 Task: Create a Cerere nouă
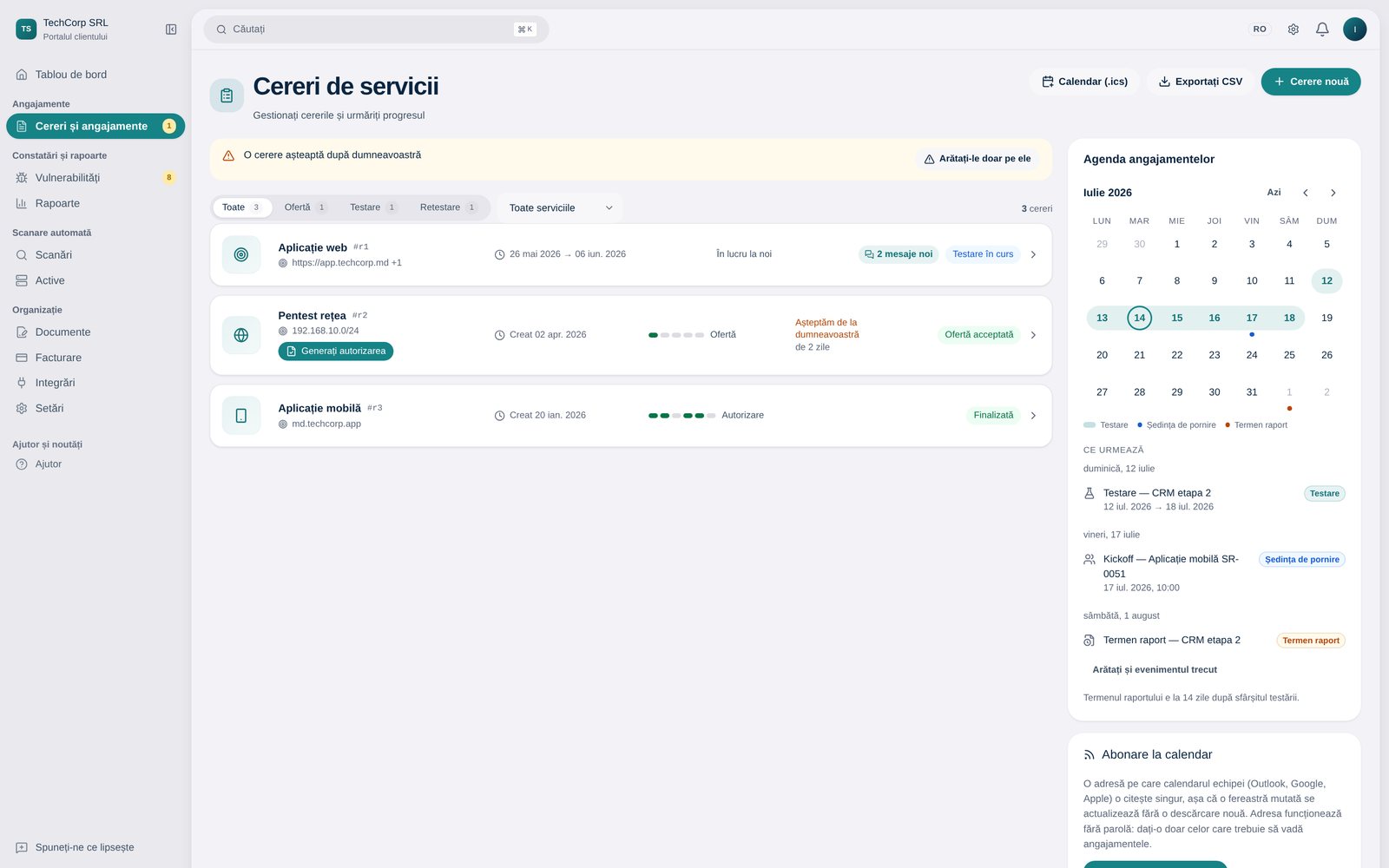coord(1311,82)
